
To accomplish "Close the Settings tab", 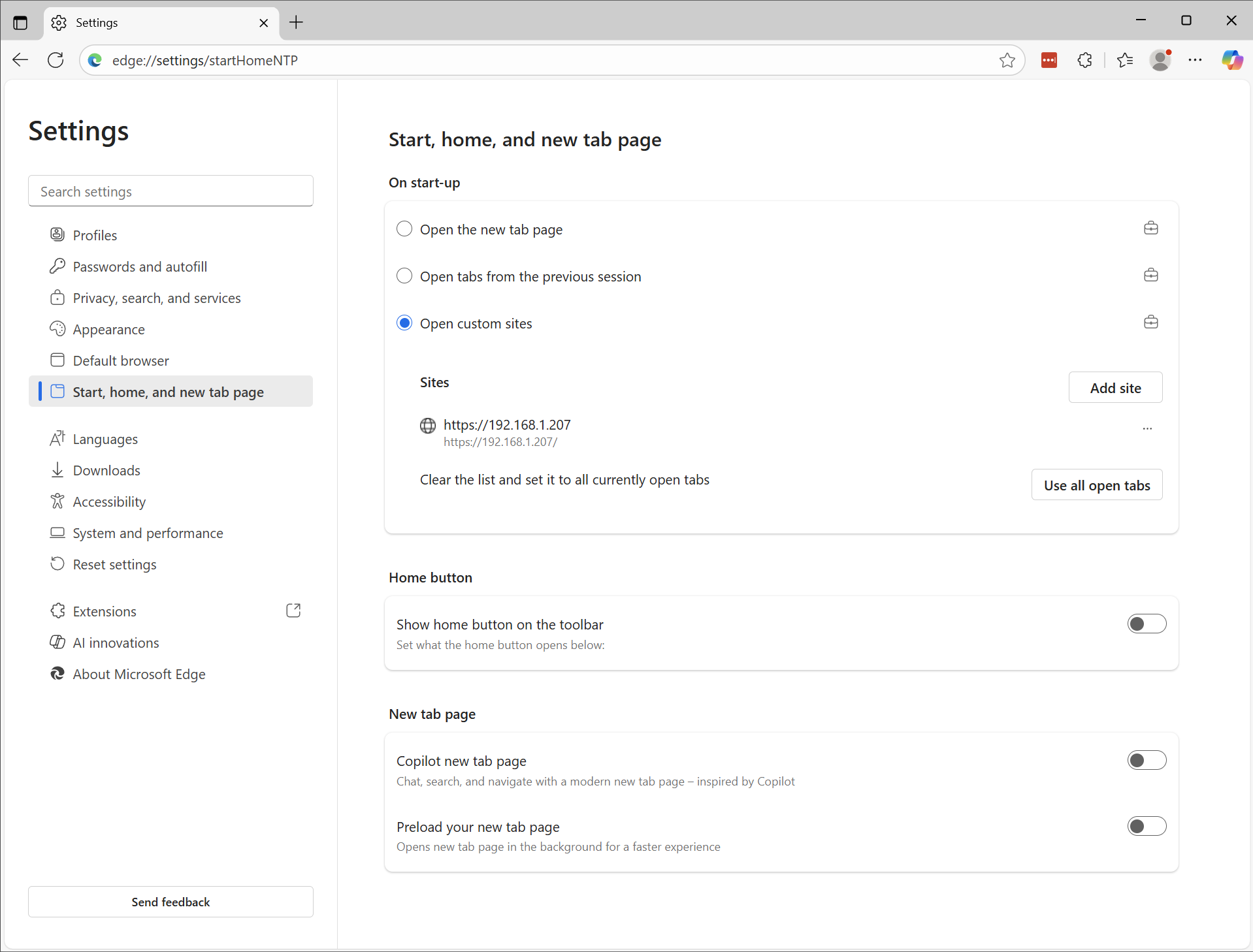I will click(264, 23).
